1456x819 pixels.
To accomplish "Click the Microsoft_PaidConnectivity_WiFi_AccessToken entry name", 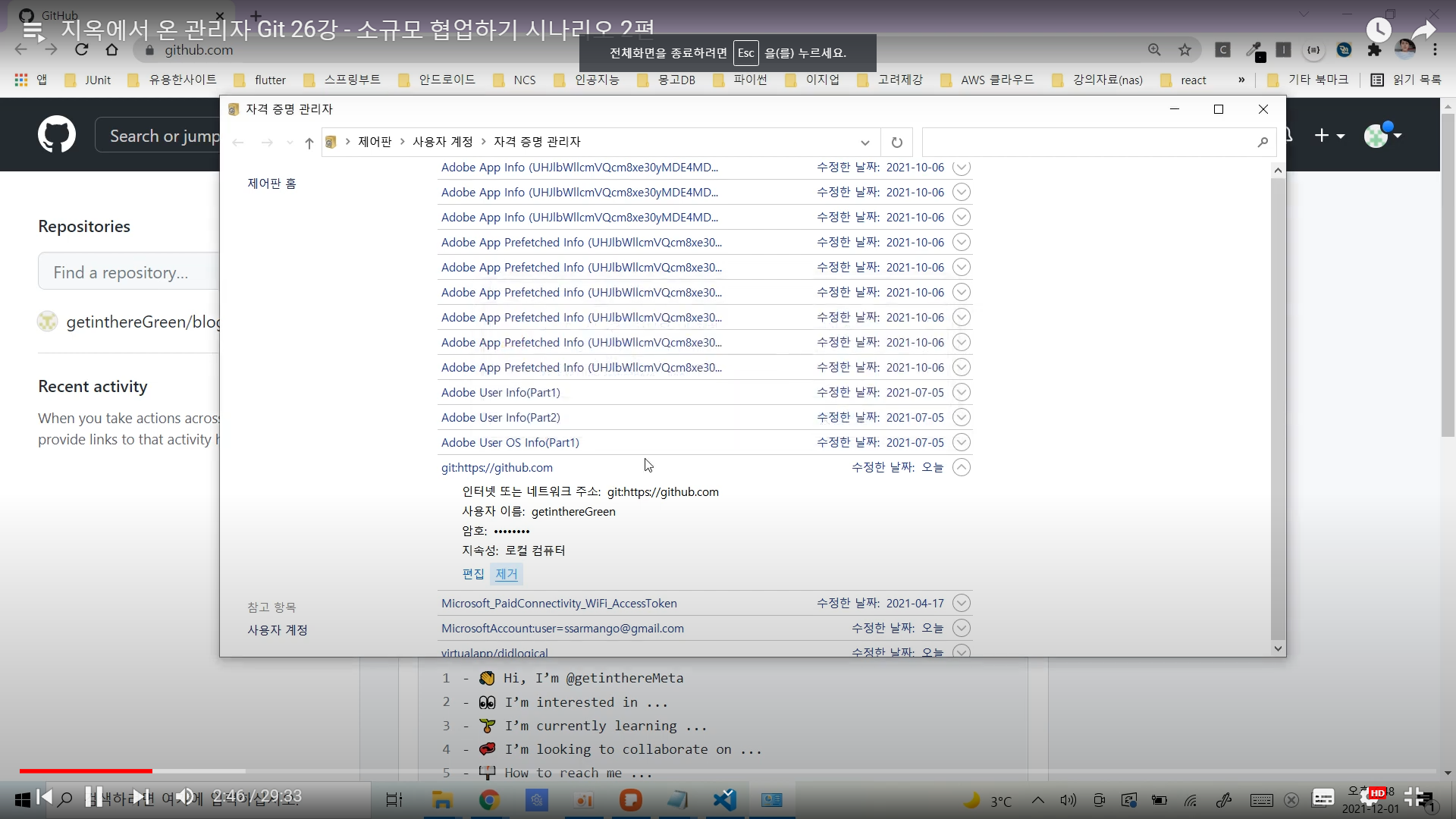I will pyautogui.click(x=559, y=603).
